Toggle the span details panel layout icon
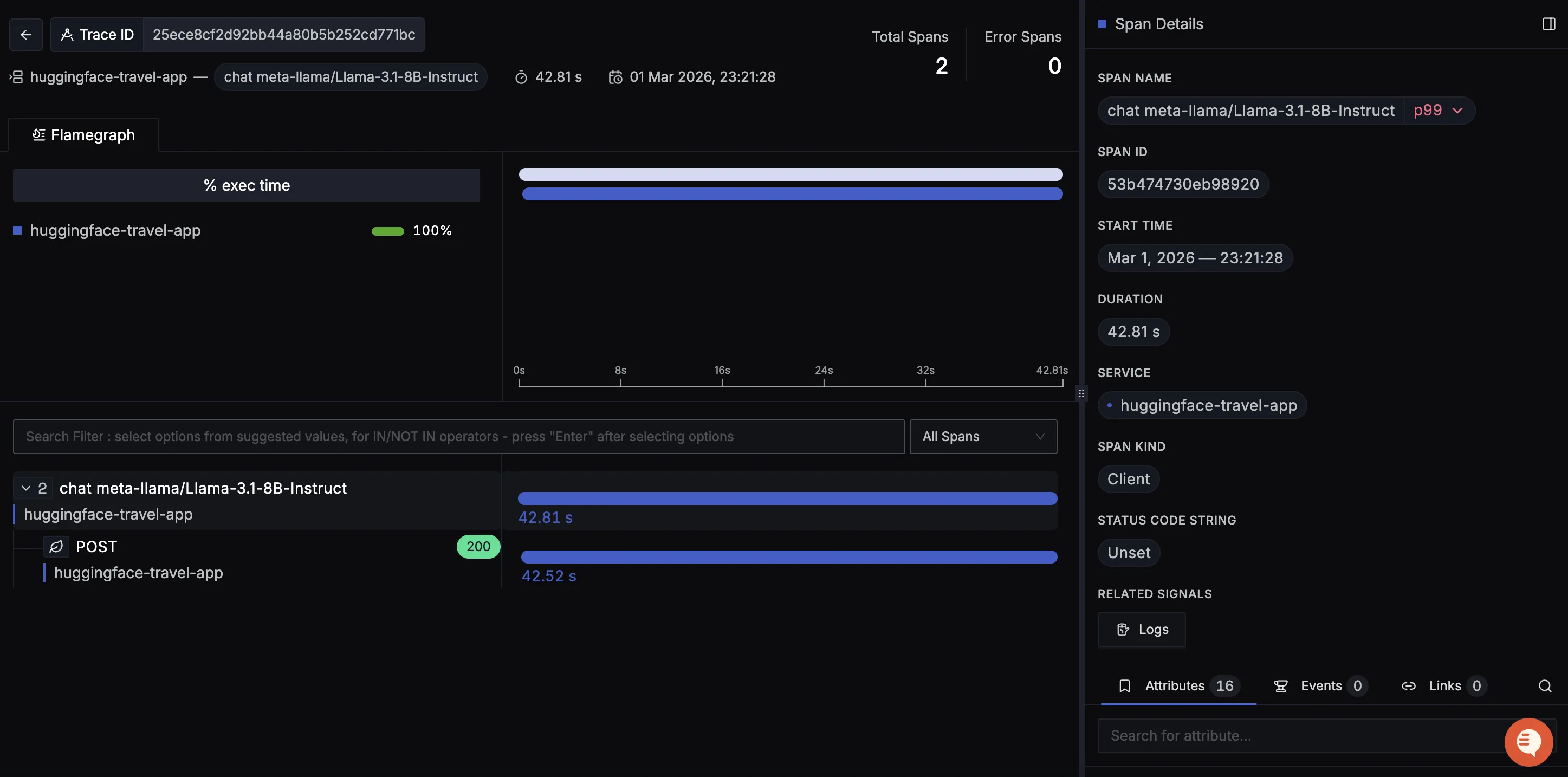Image resolution: width=1568 pixels, height=777 pixels. [1548, 24]
